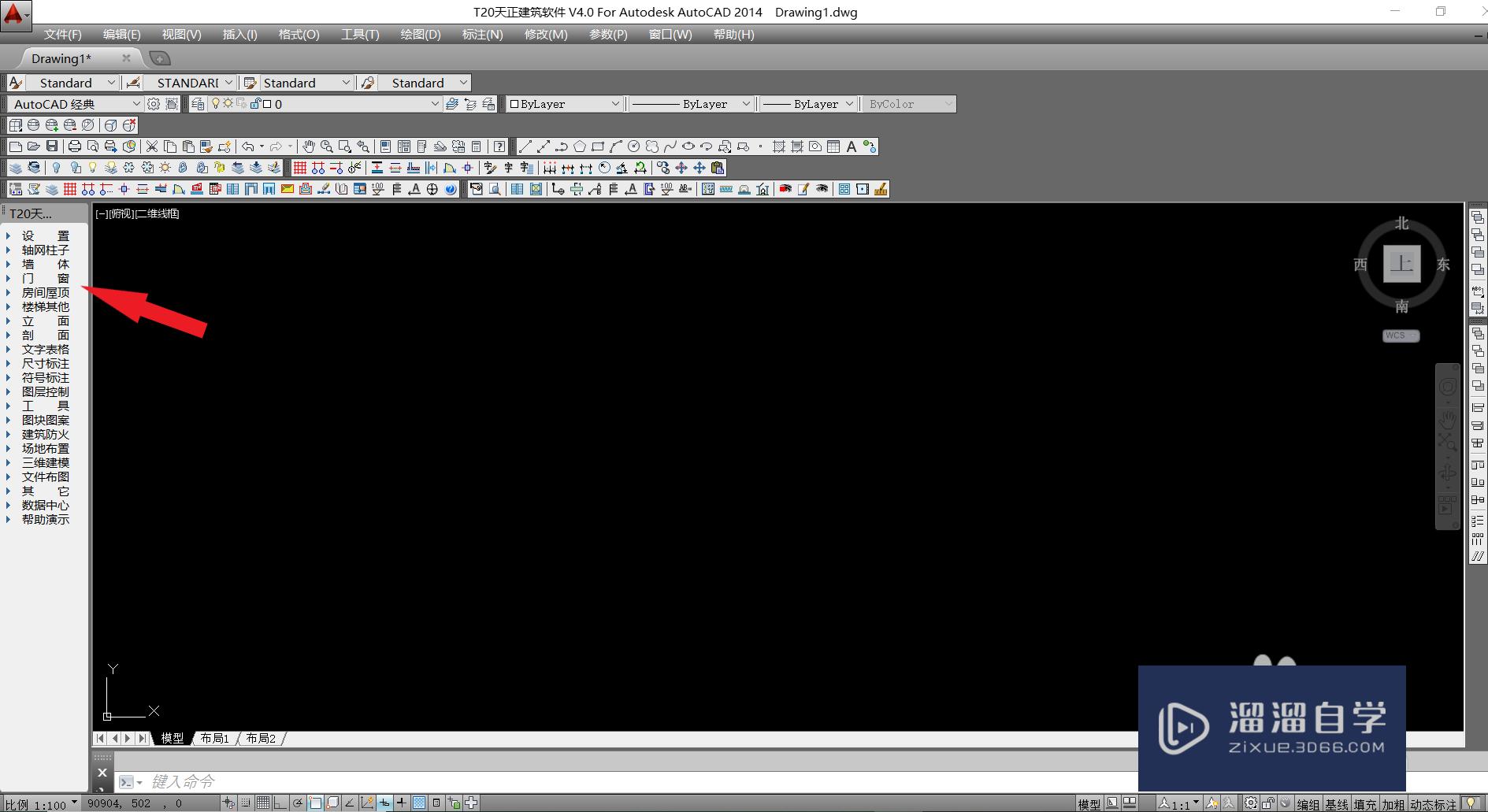Click the yellow envelope icon in bottom toolbar
The image size is (1488, 812).
pos(288,189)
